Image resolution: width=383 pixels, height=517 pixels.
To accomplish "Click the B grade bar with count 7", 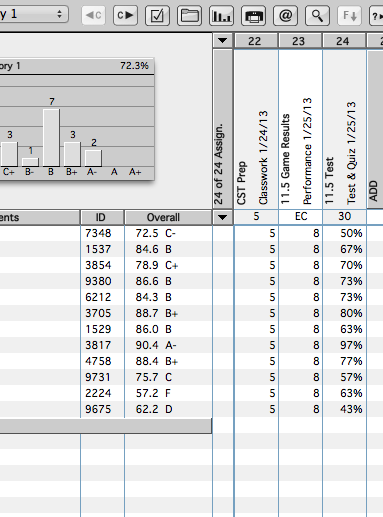I will (x=51, y=138).
